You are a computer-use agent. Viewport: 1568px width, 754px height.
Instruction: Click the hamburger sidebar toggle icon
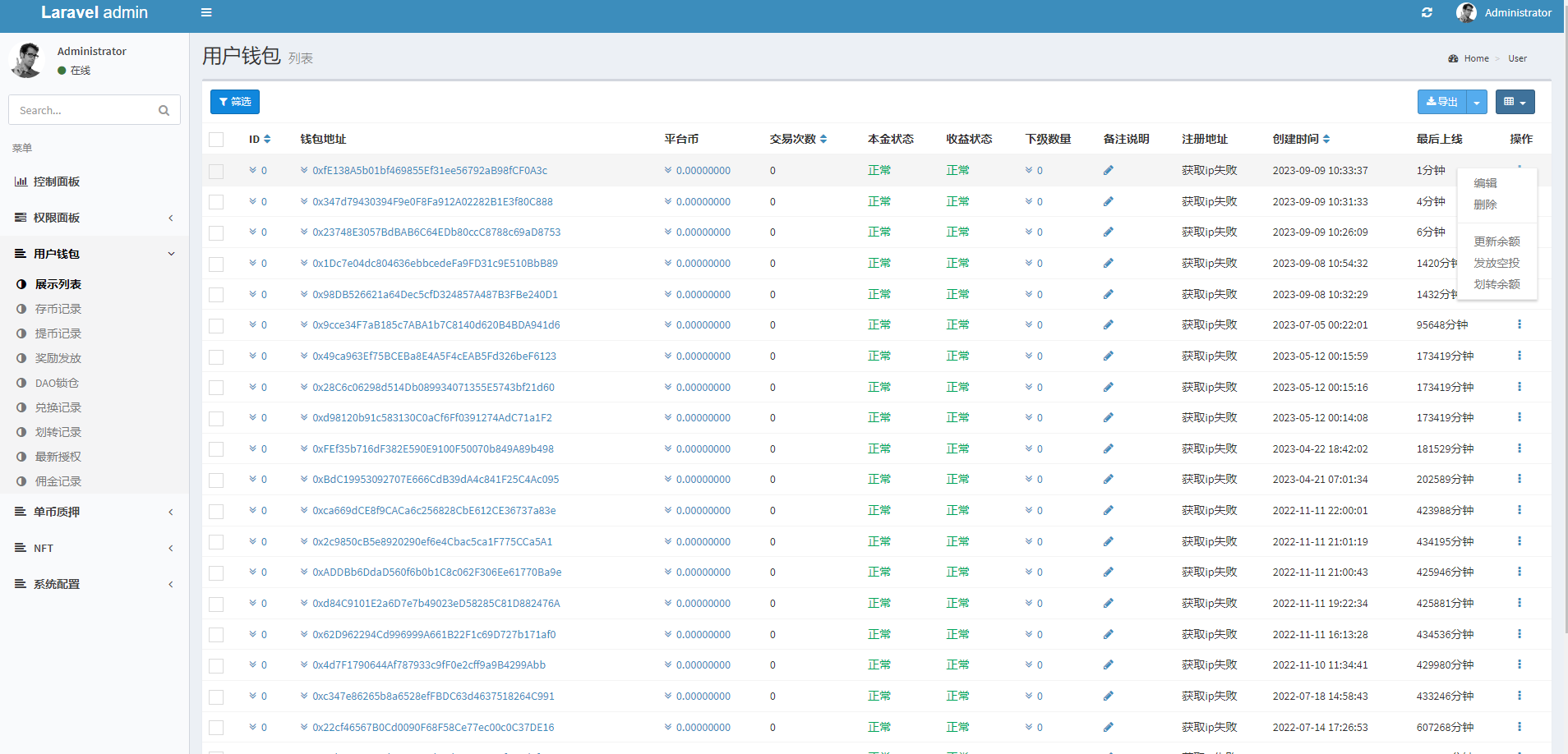point(206,12)
